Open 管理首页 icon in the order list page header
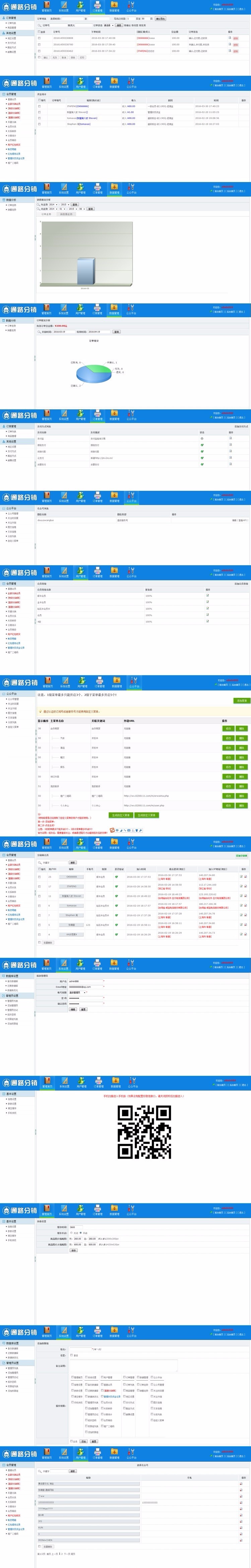Screen dimensions: 251x1568 [x=47, y=7]
